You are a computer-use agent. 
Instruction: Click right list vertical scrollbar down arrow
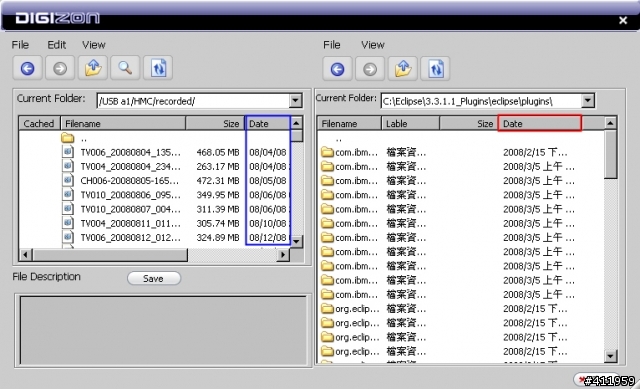610,356
